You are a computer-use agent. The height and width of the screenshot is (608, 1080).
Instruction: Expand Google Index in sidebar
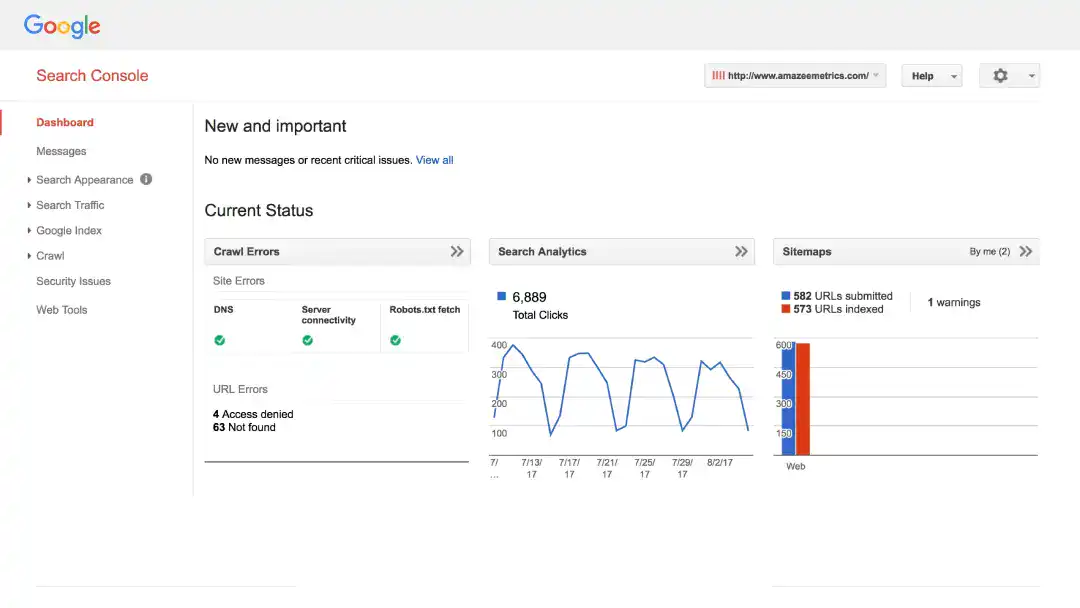point(29,231)
